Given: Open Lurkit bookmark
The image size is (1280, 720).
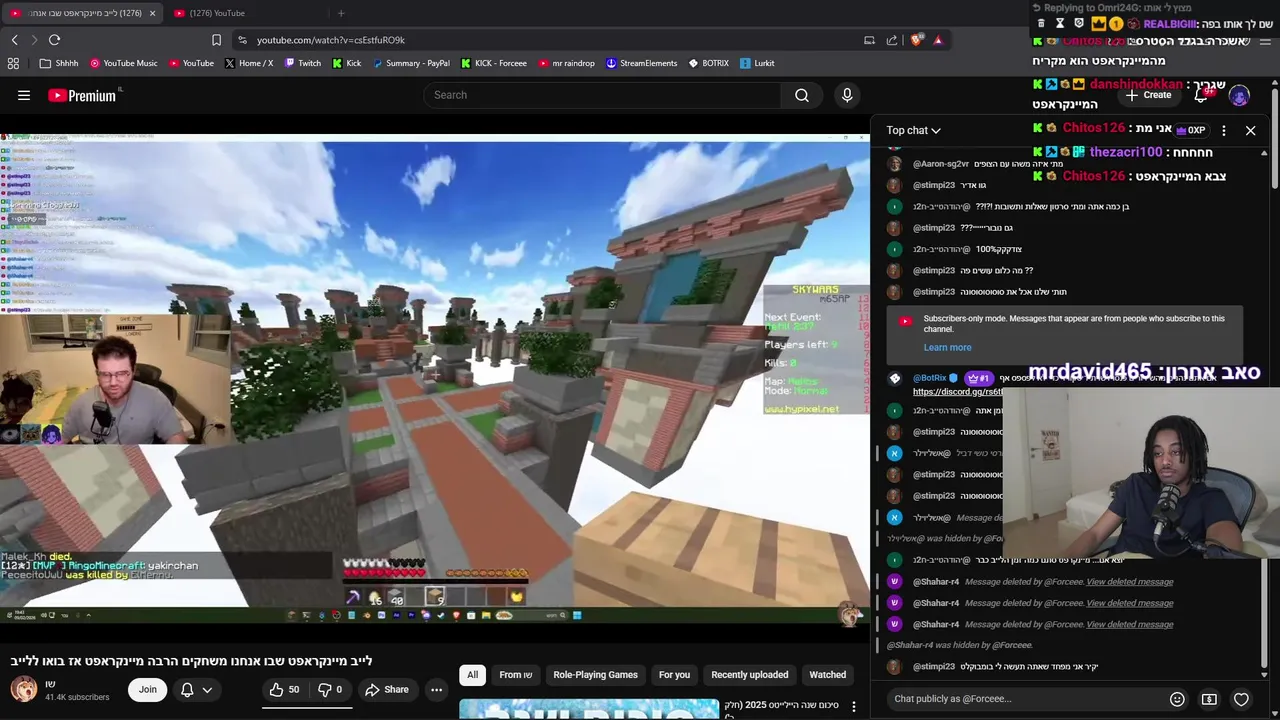Looking at the screenshot, I should (758, 63).
